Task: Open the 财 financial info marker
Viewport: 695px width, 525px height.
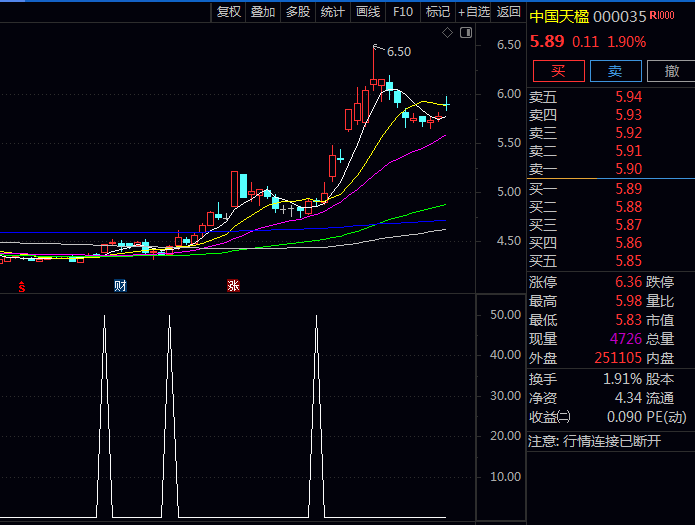Action: point(120,287)
